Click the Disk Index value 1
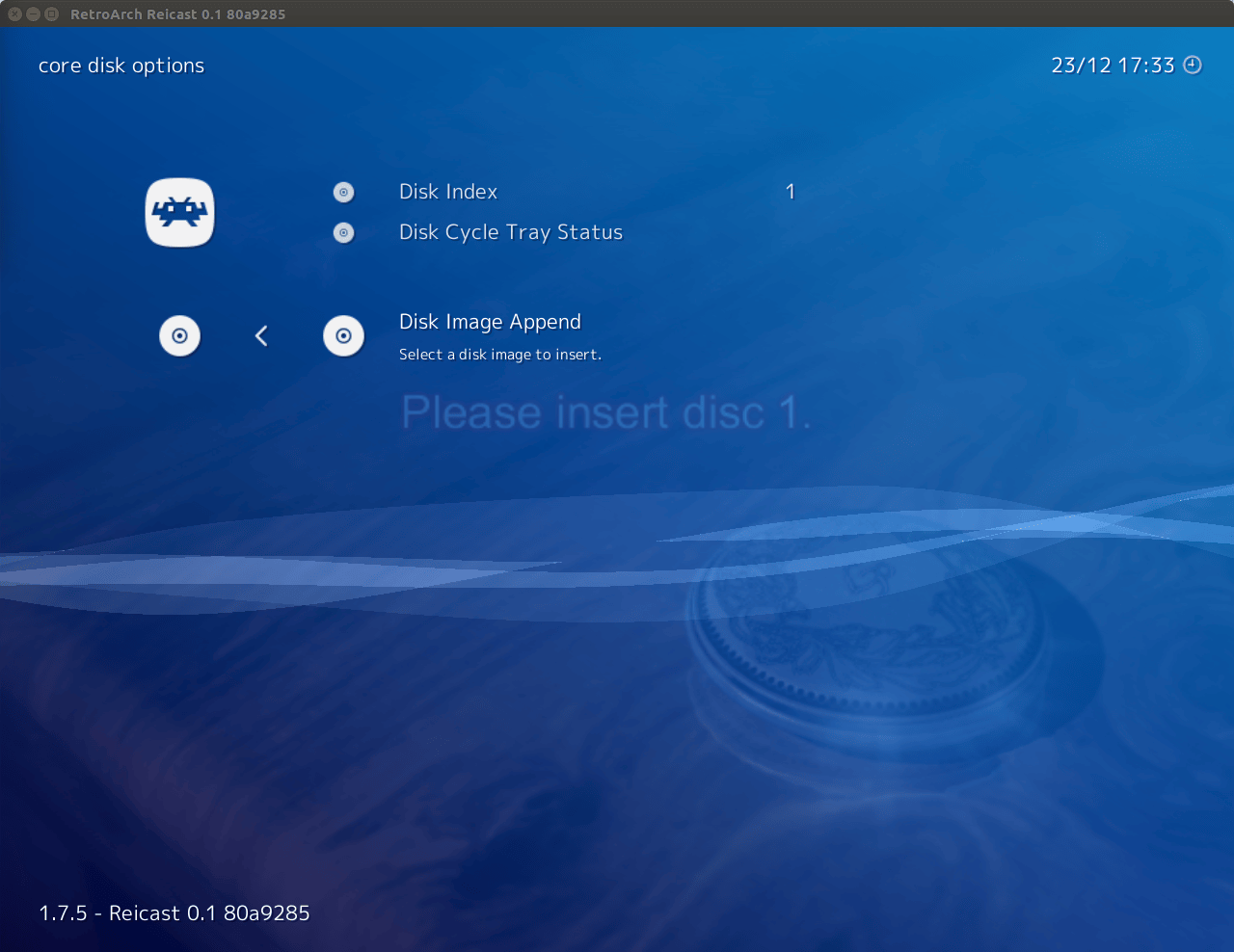 click(x=791, y=192)
